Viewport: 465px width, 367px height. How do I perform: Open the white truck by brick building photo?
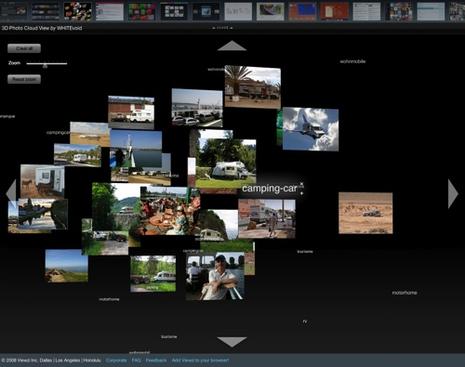tap(131, 113)
